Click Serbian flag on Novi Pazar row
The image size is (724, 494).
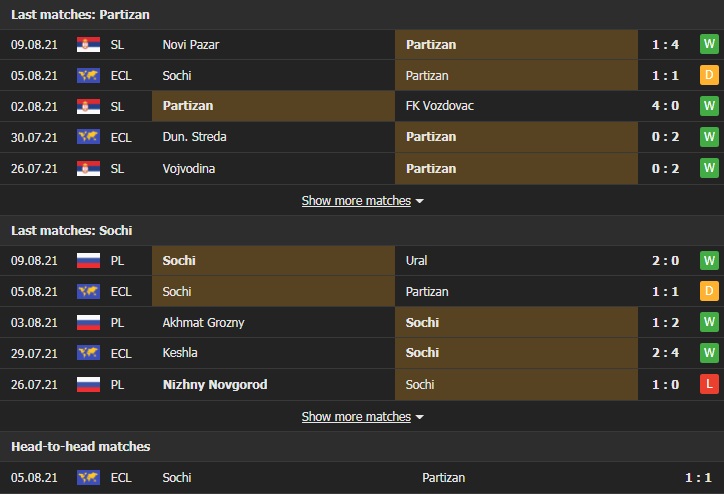[x=88, y=45]
